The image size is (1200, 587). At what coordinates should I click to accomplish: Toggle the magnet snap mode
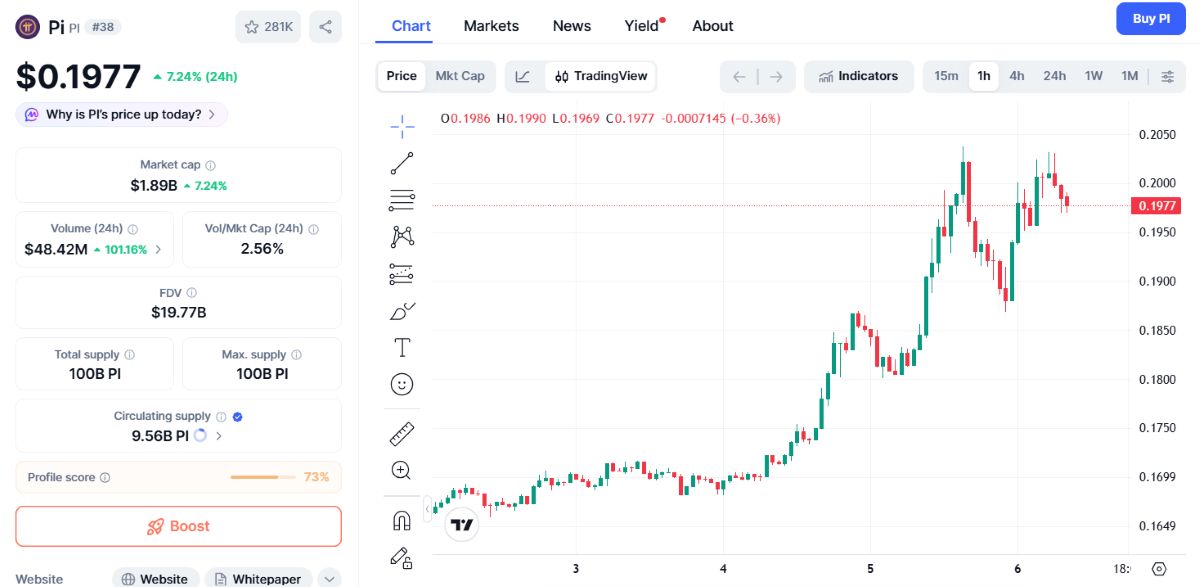point(402,521)
